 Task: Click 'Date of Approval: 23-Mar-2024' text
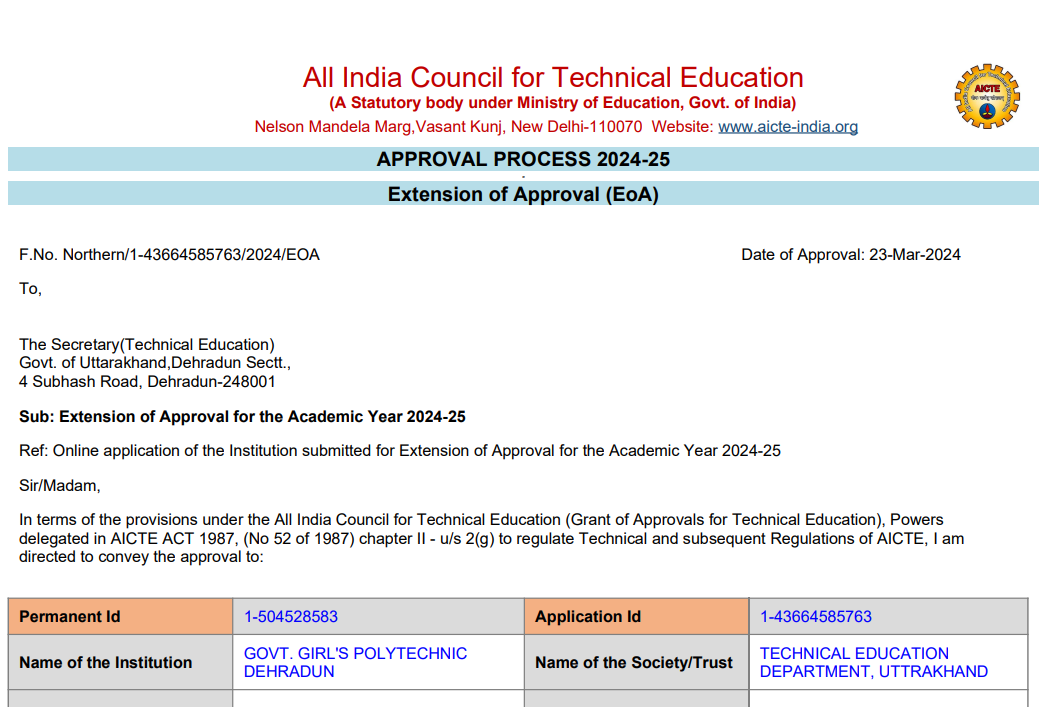(851, 255)
